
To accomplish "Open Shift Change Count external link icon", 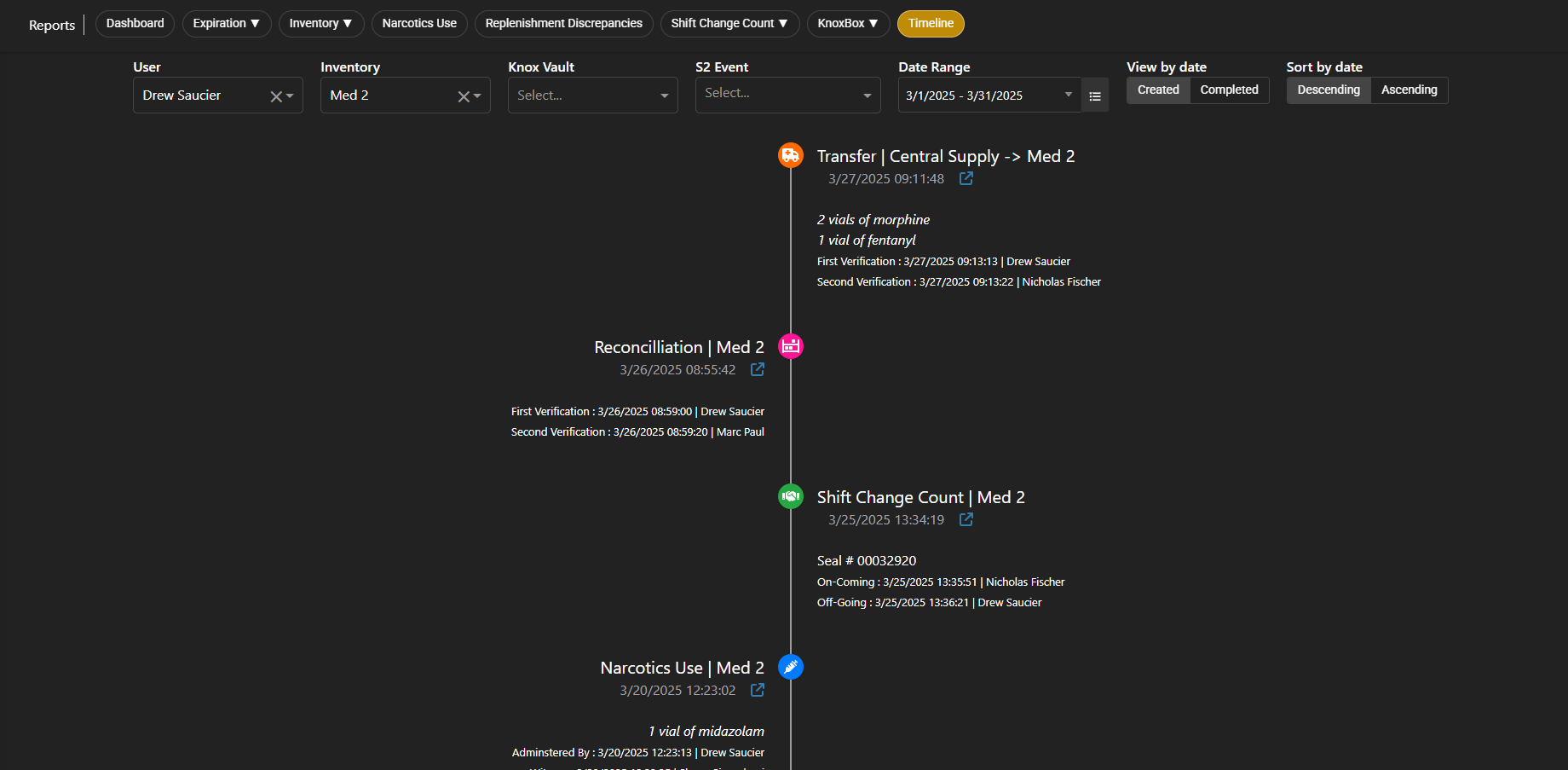I will (x=966, y=519).
